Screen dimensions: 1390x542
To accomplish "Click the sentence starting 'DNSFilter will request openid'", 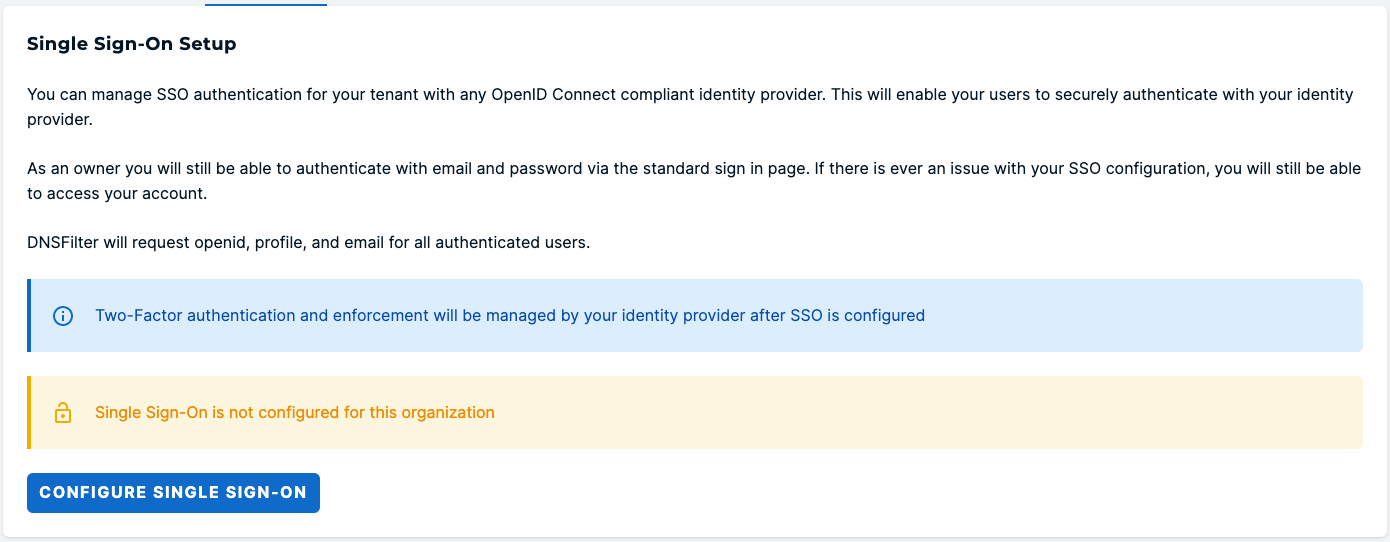I will [x=309, y=243].
